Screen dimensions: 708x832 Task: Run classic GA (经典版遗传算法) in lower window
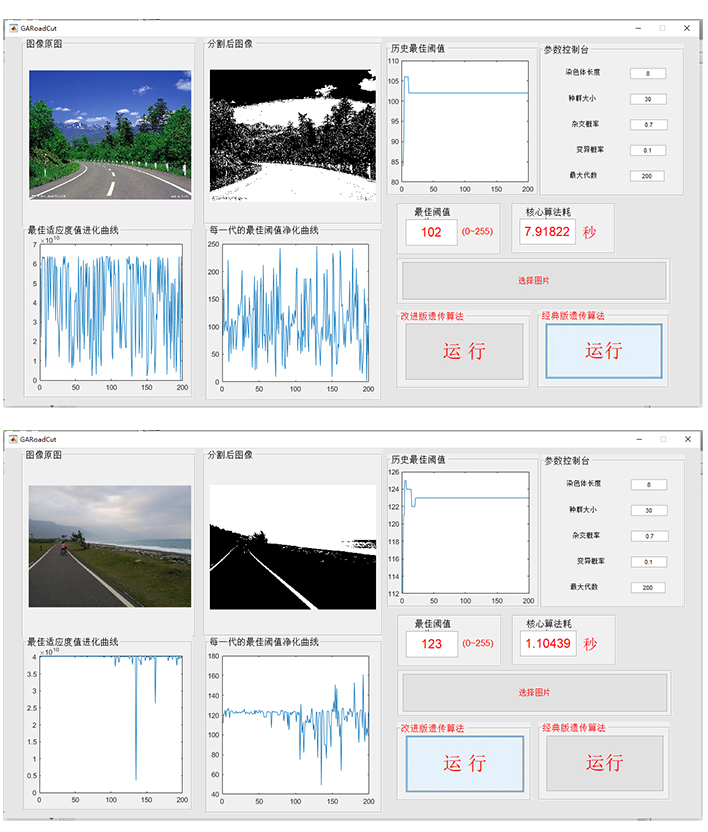[x=605, y=762]
